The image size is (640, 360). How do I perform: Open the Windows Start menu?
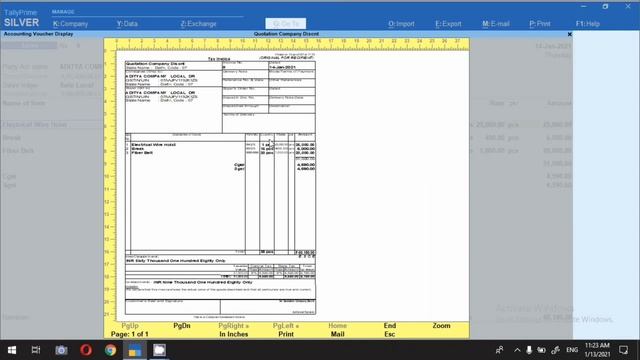[12, 350]
